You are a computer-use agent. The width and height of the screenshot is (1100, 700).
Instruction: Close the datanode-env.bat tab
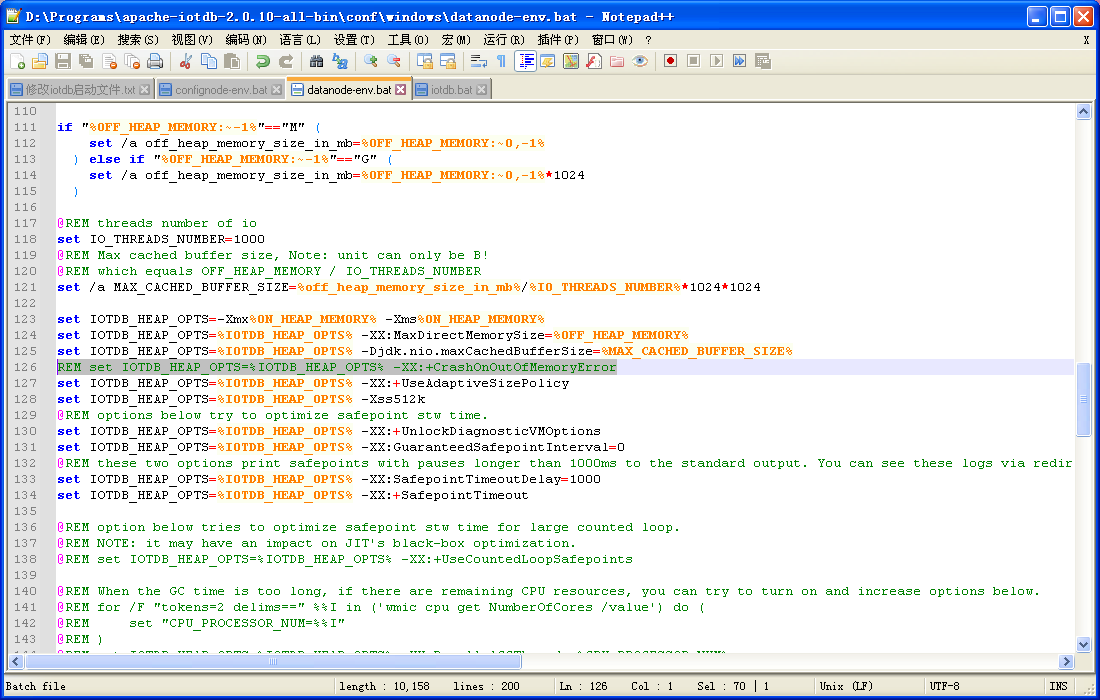(x=401, y=90)
